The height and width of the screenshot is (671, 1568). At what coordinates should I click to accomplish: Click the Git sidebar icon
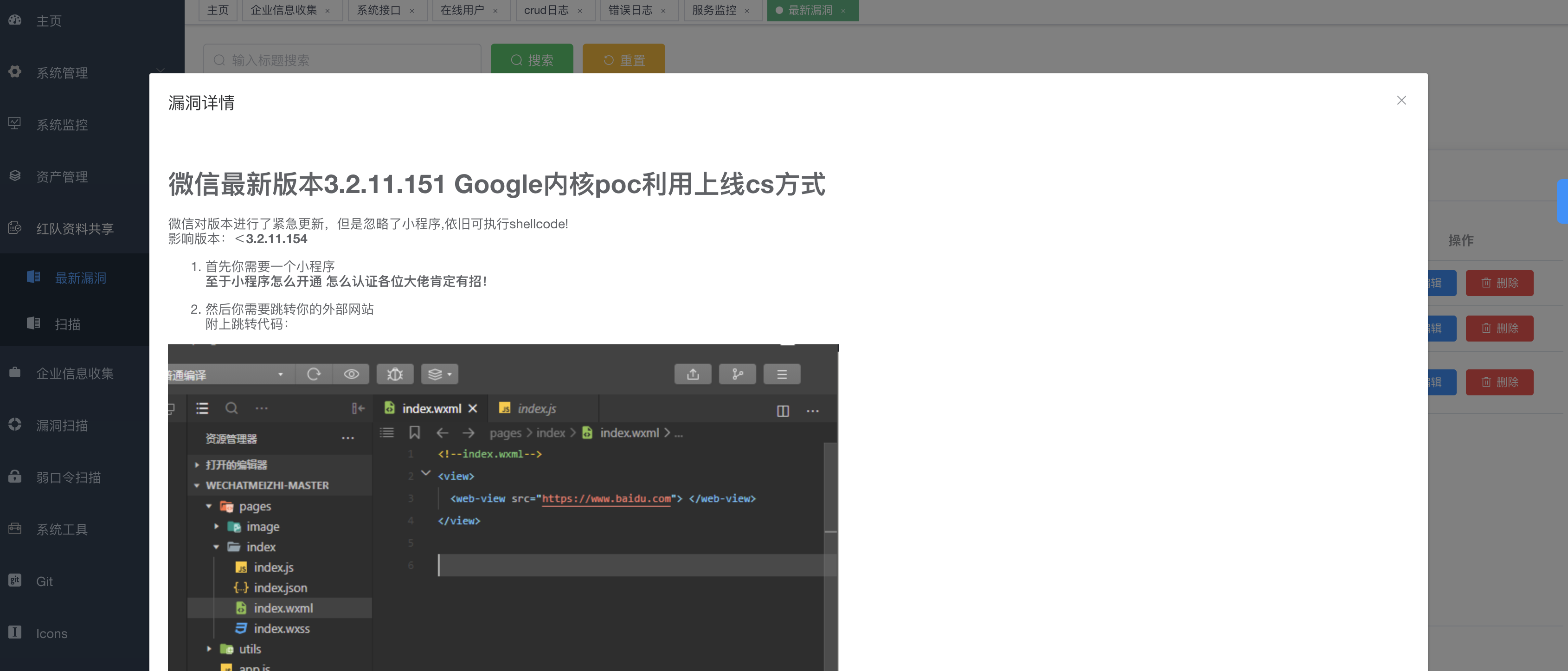pyautogui.click(x=15, y=581)
